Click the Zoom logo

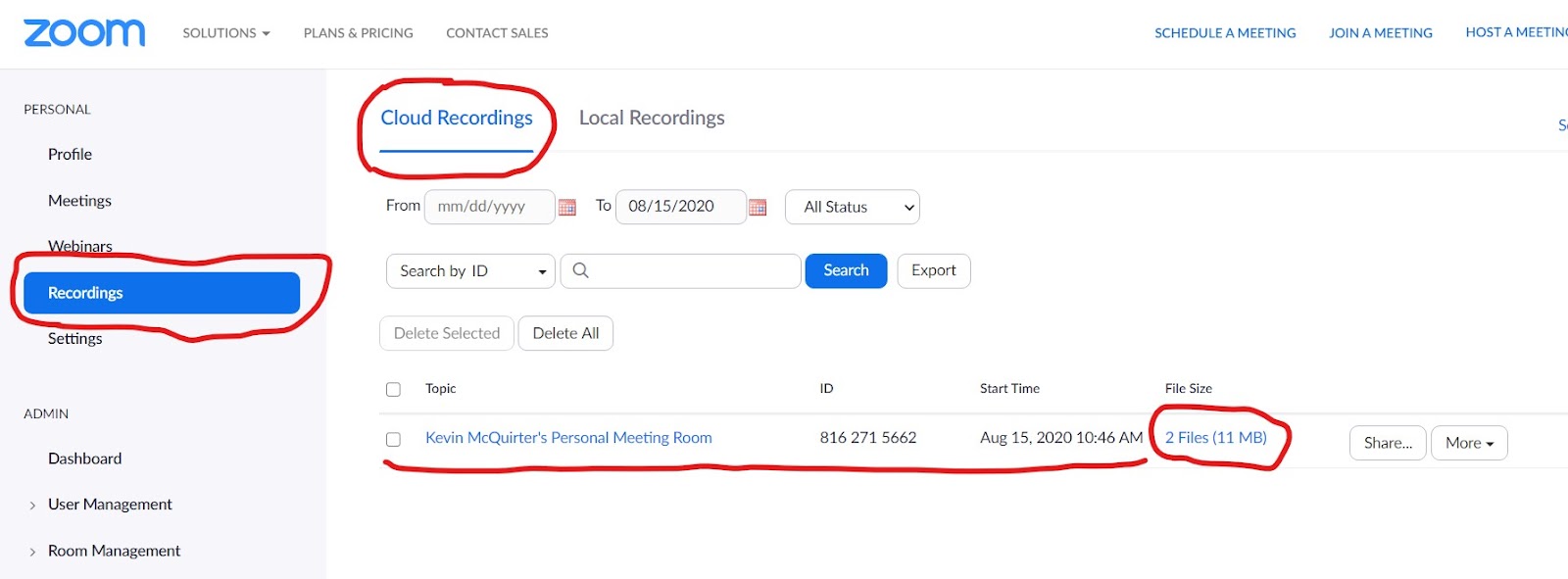click(84, 32)
